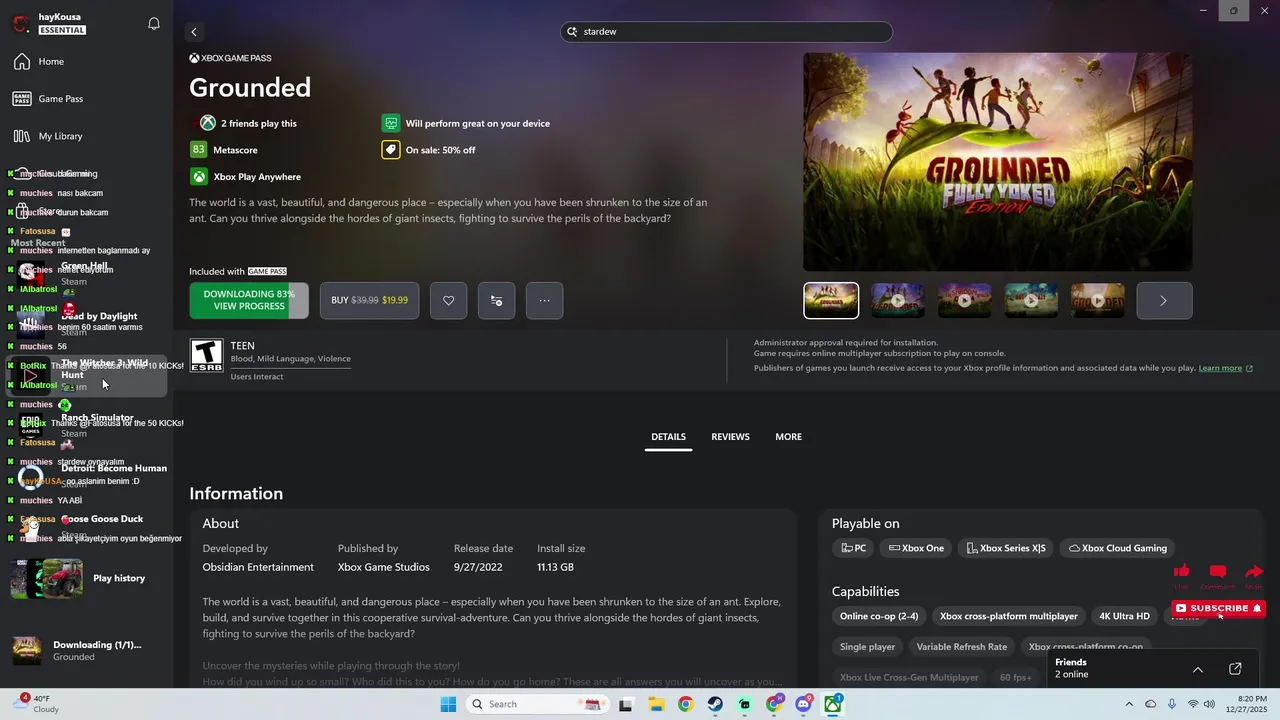Viewport: 1280px width, 720px height.
Task: Click the 83 Metascore badge
Action: (198, 150)
